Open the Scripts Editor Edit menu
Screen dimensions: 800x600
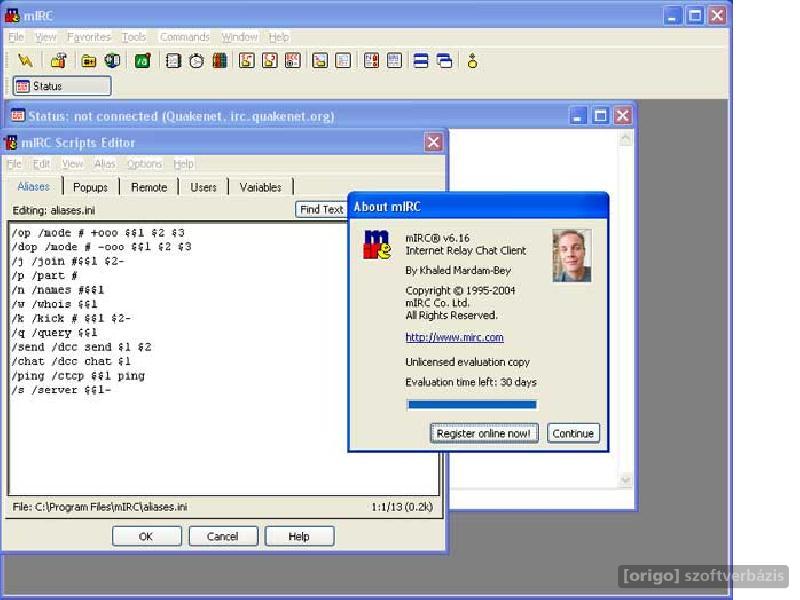(x=41, y=164)
